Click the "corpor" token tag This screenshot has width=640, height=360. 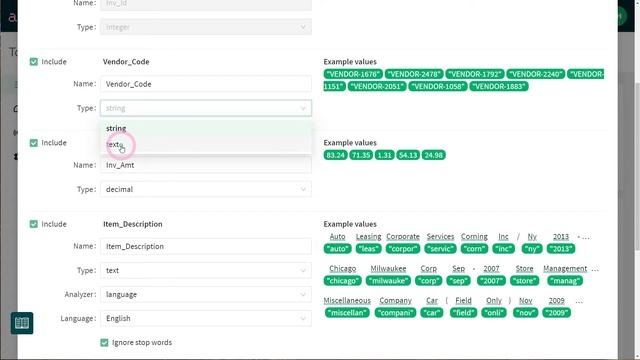pos(403,249)
